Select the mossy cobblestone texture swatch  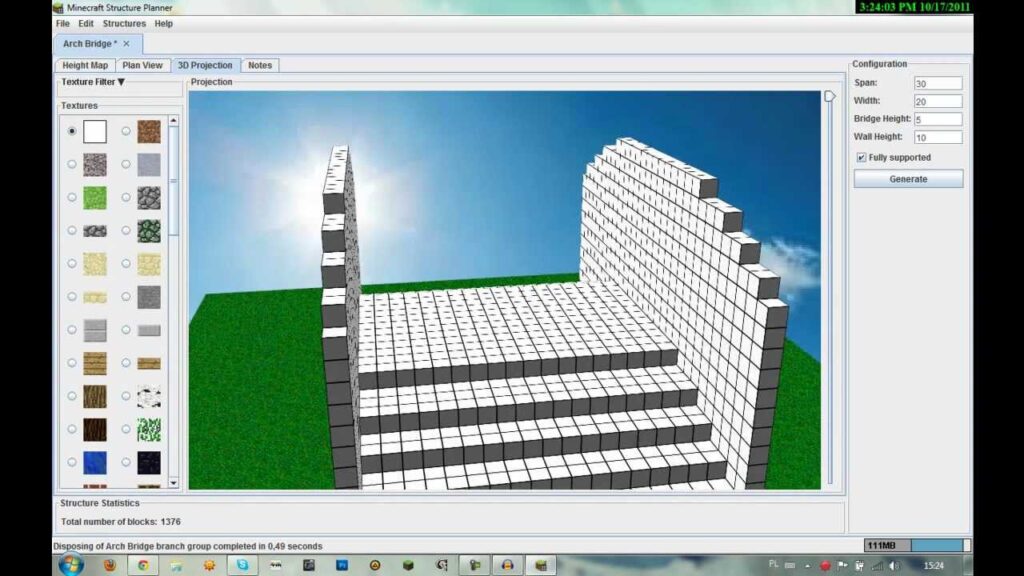149,231
